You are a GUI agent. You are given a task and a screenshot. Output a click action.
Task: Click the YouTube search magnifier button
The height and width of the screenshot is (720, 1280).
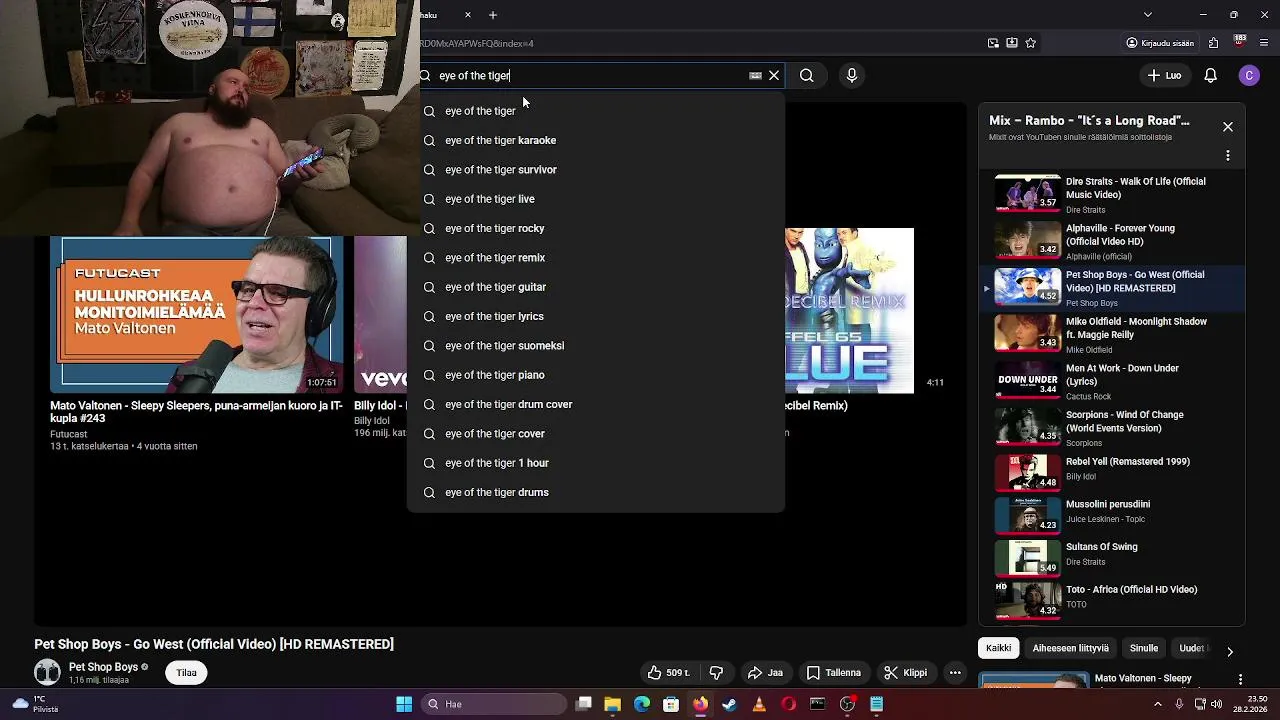[x=806, y=75]
